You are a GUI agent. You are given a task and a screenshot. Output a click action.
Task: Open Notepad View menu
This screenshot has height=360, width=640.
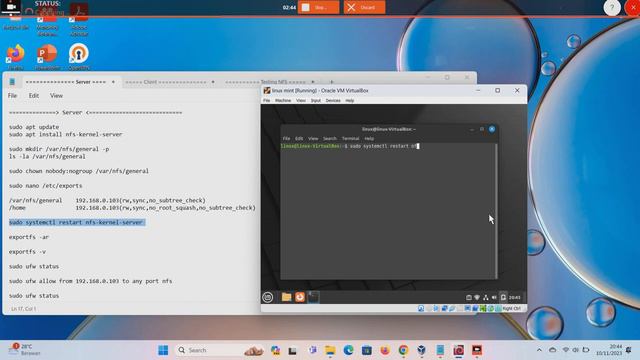[56, 96]
